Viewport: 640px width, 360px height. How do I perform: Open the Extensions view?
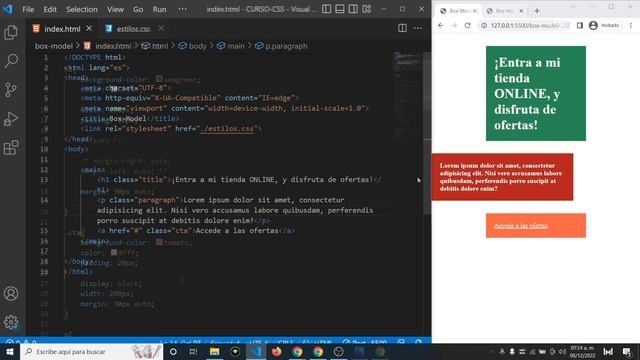11,148
